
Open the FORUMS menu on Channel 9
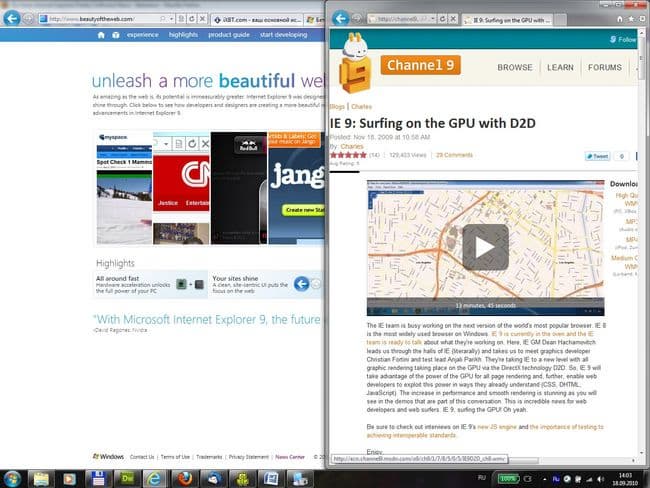pos(604,68)
